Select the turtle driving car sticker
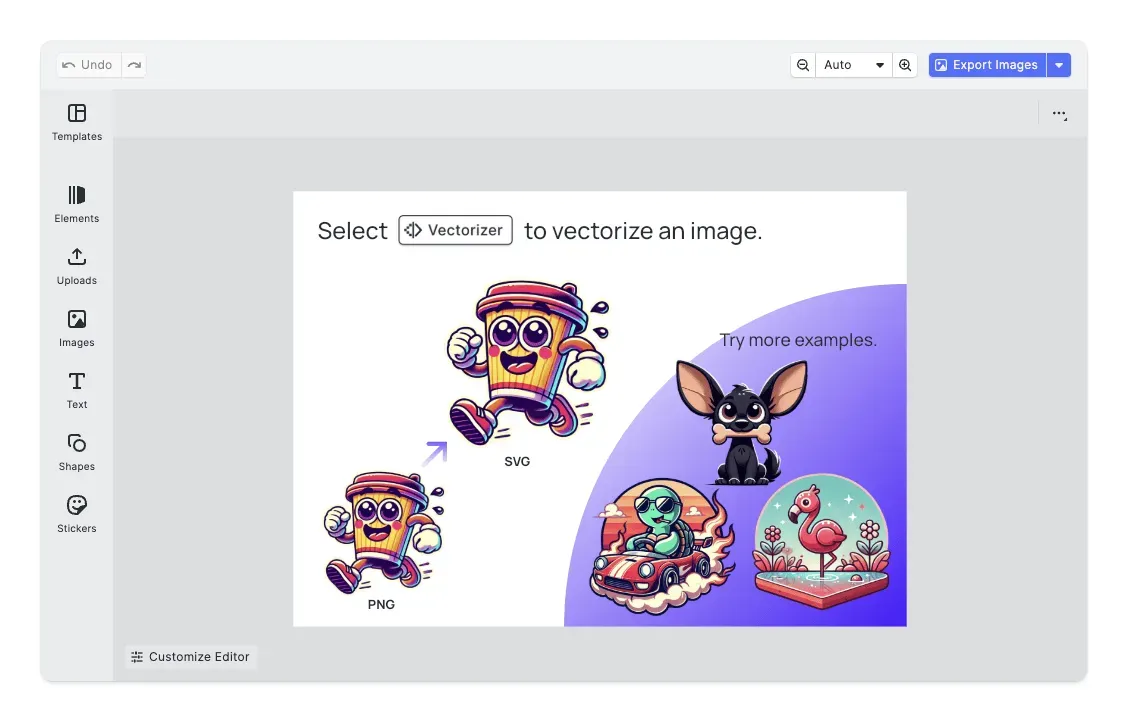Viewport: 1128px width, 722px height. click(x=662, y=547)
